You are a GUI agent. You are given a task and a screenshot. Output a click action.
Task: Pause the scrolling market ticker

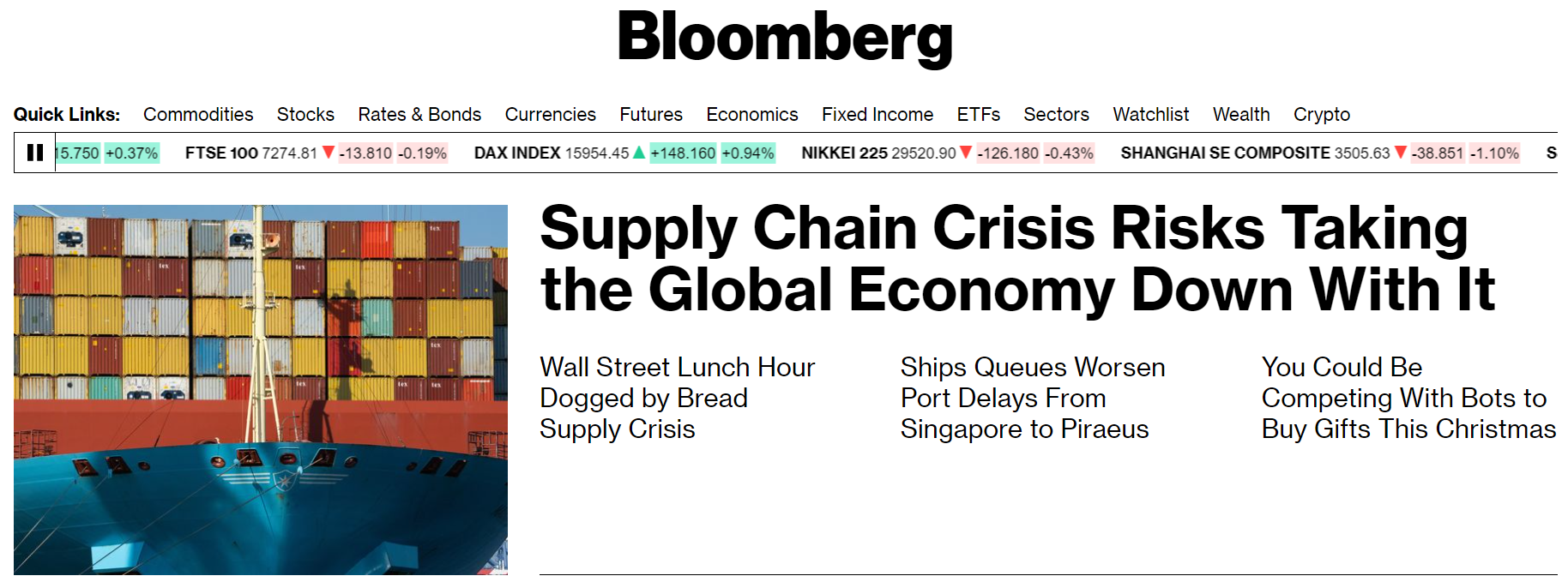35,153
